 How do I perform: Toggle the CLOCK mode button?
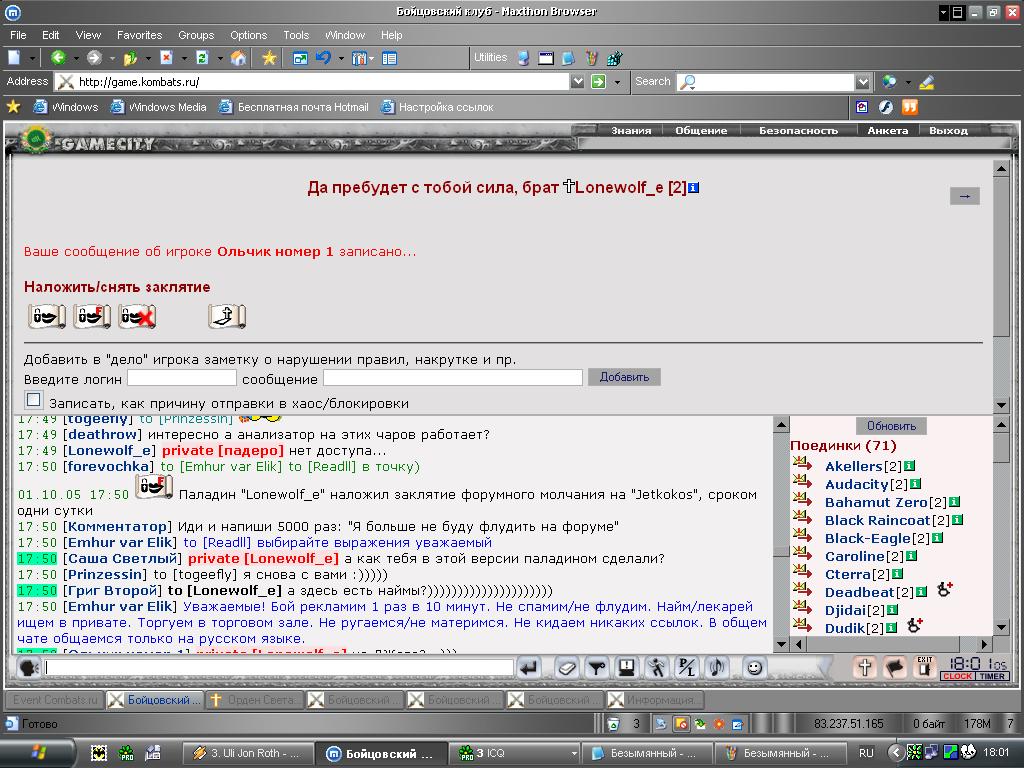click(x=957, y=676)
